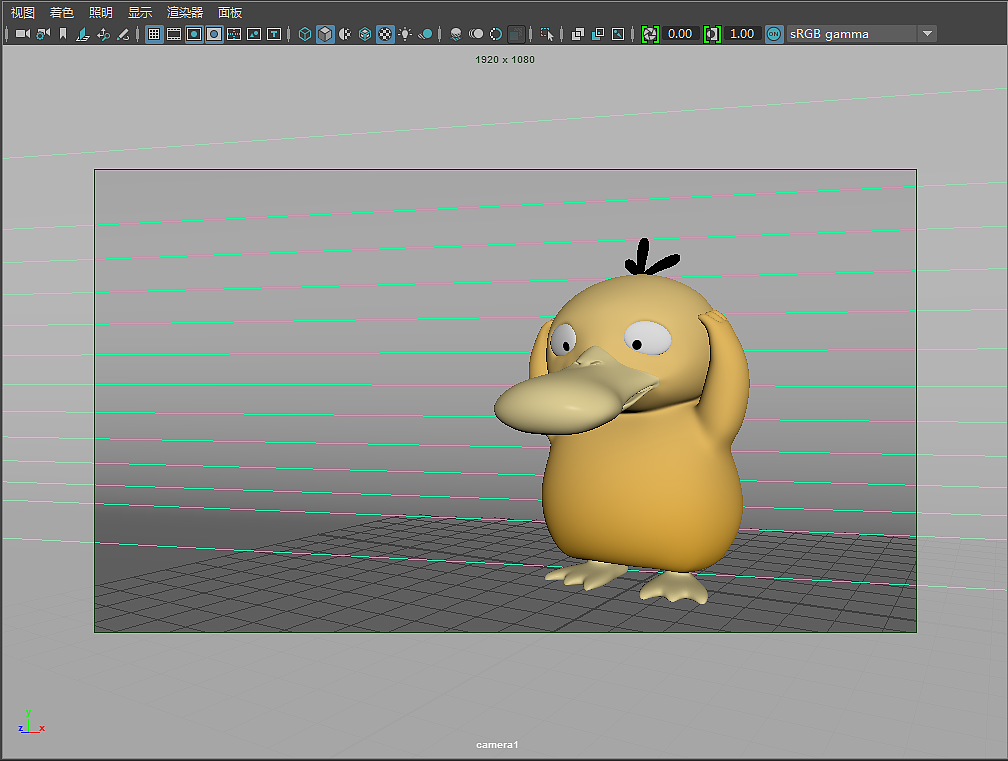
Task: Open the 视图 (View) menu
Action: tap(23, 13)
